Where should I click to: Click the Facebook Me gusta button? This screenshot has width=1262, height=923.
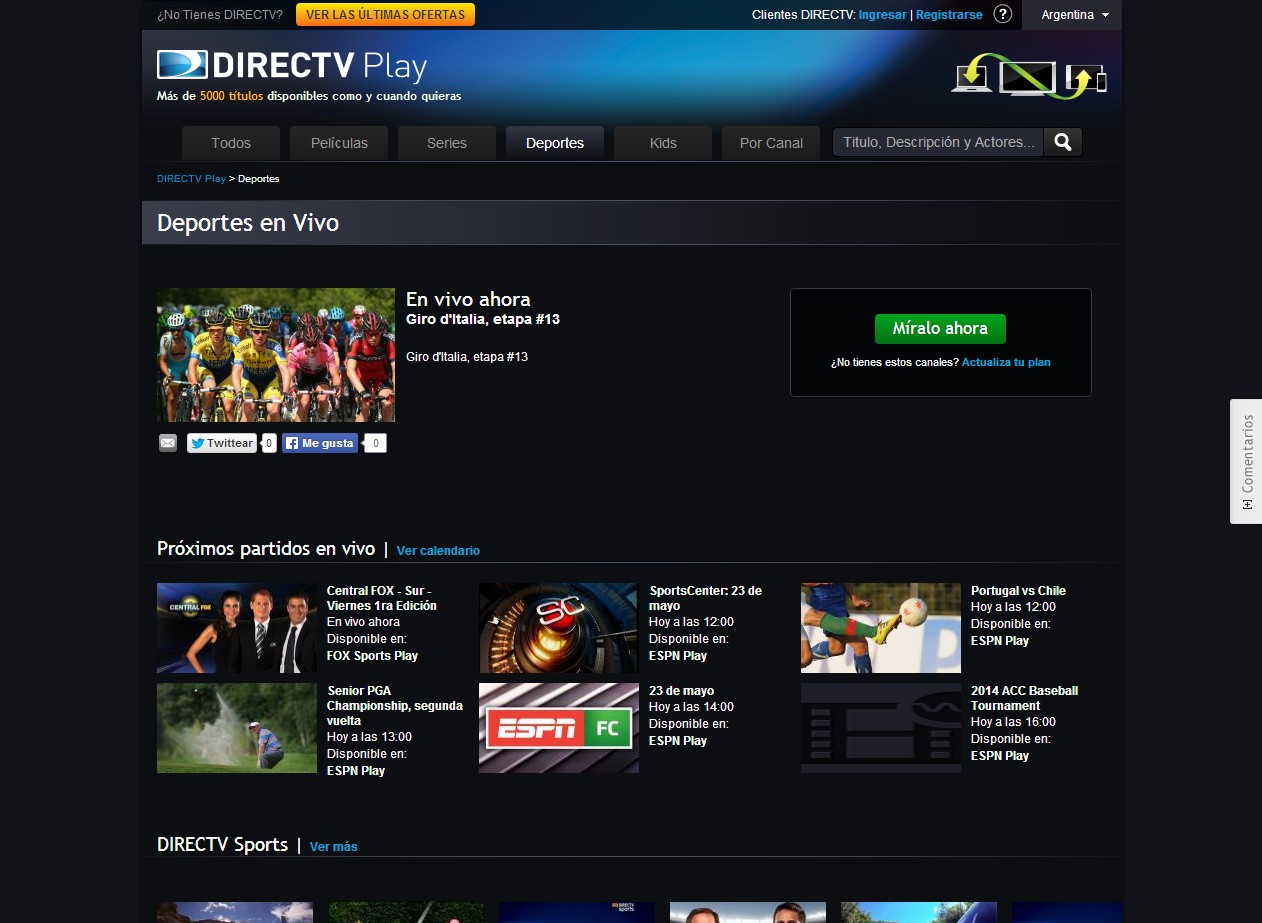click(x=320, y=443)
